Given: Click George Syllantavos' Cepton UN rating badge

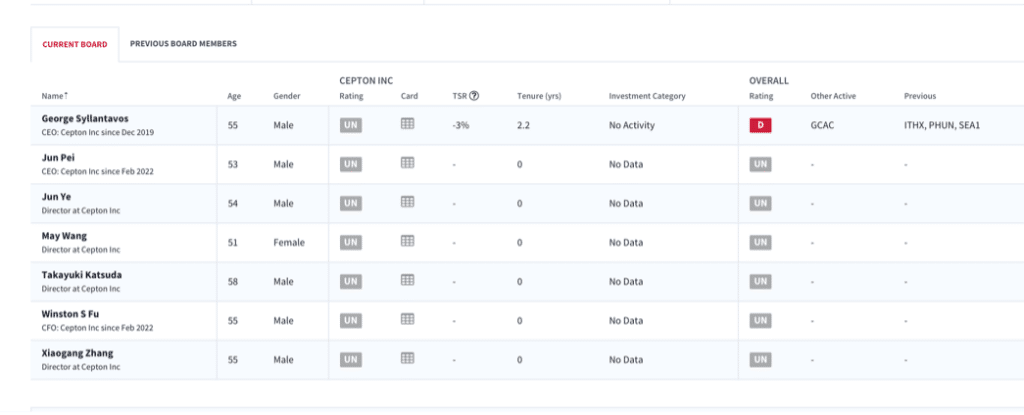Looking at the screenshot, I should (x=351, y=125).
